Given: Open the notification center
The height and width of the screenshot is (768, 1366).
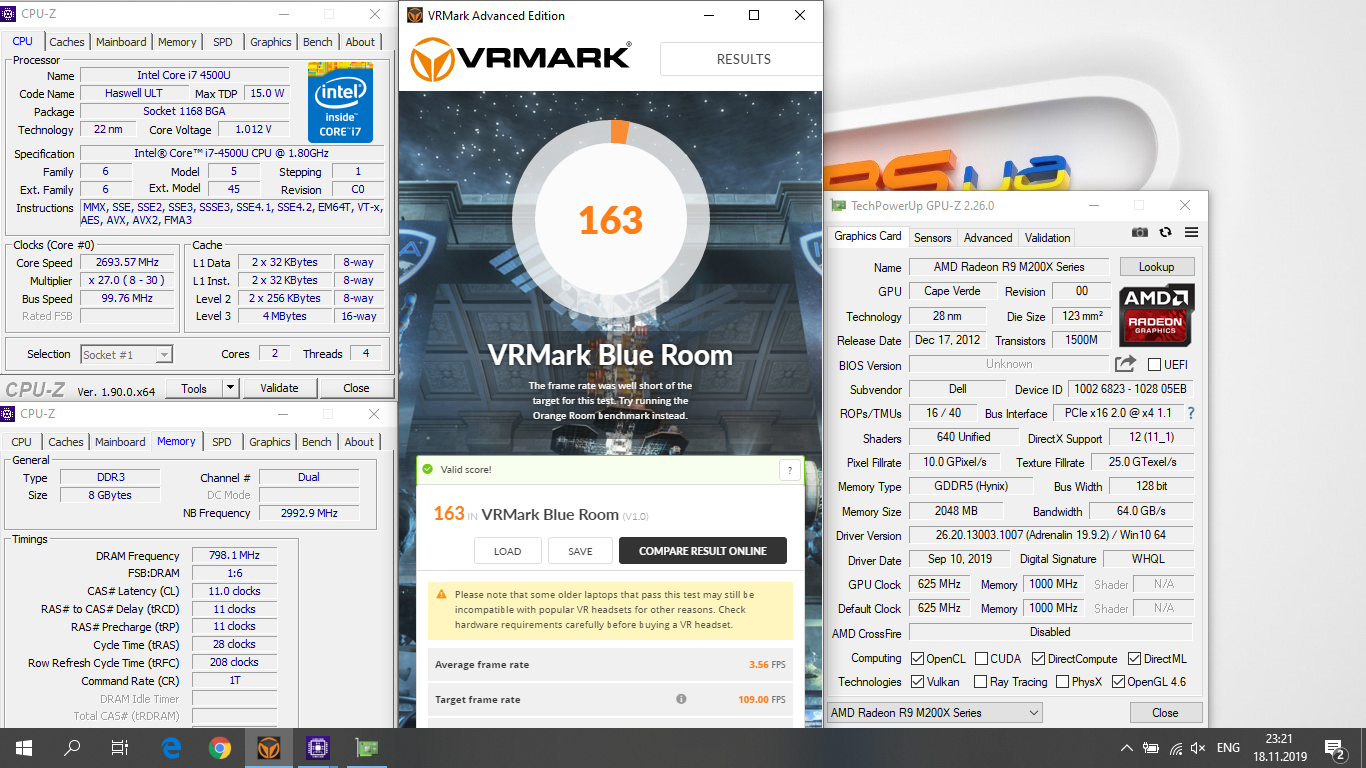Looking at the screenshot, I should pyautogui.click(x=1334, y=747).
